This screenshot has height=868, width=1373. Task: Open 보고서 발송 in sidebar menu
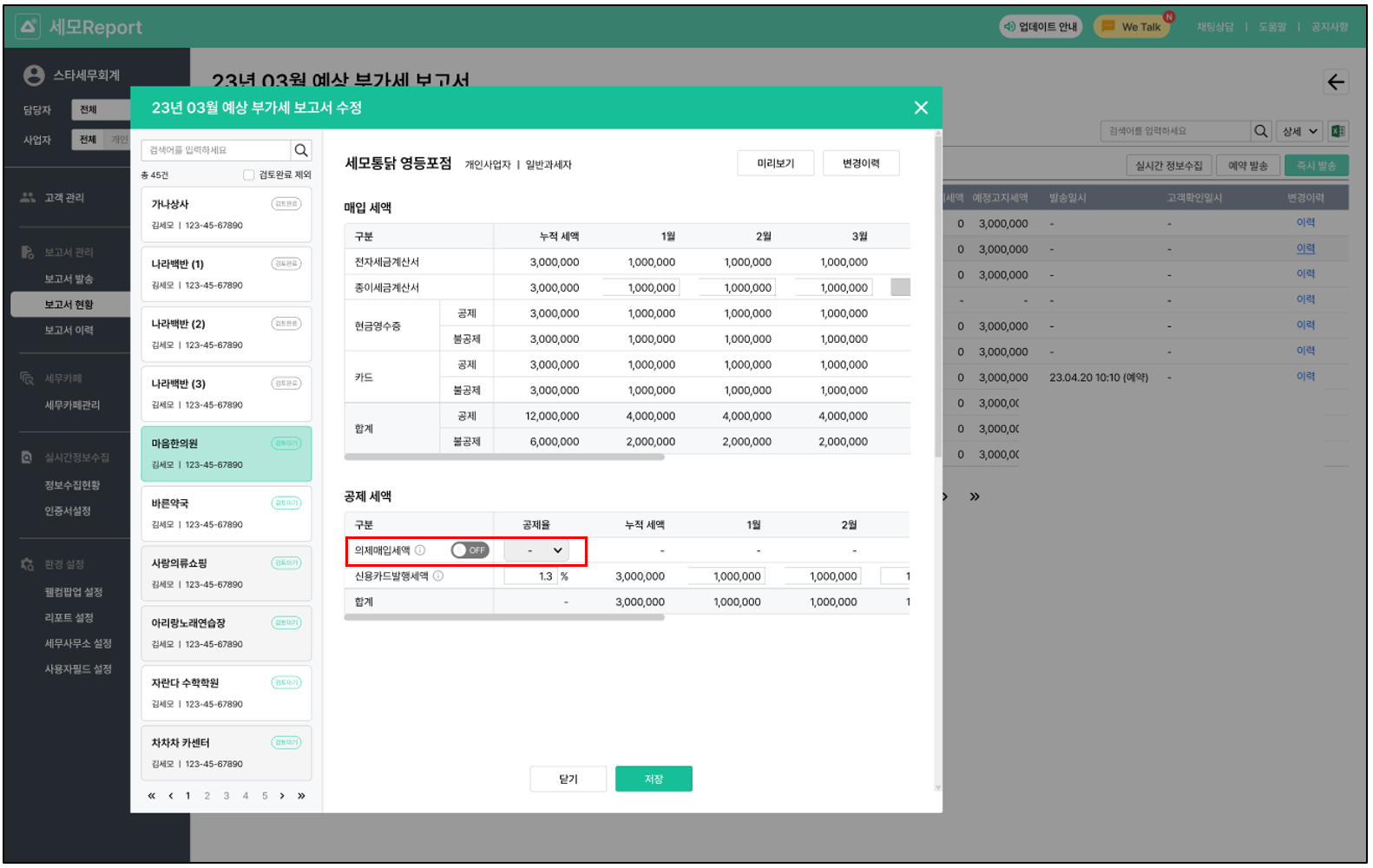pyautogui.click(x=69, y=279)
